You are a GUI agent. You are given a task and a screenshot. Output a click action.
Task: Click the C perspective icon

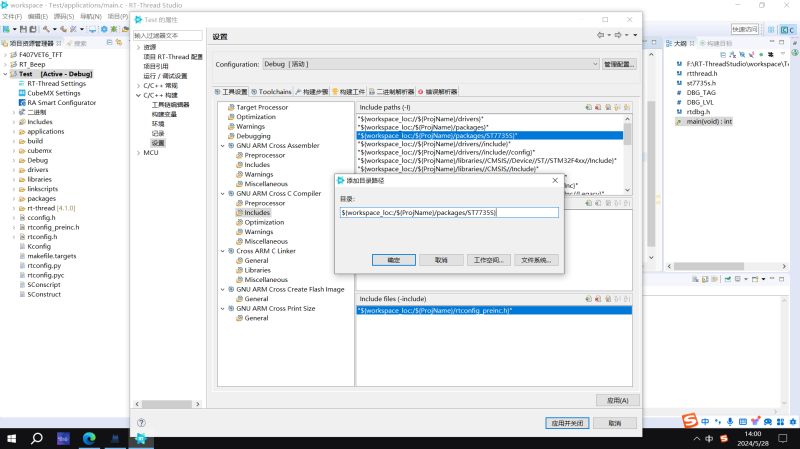coord(787,30)
